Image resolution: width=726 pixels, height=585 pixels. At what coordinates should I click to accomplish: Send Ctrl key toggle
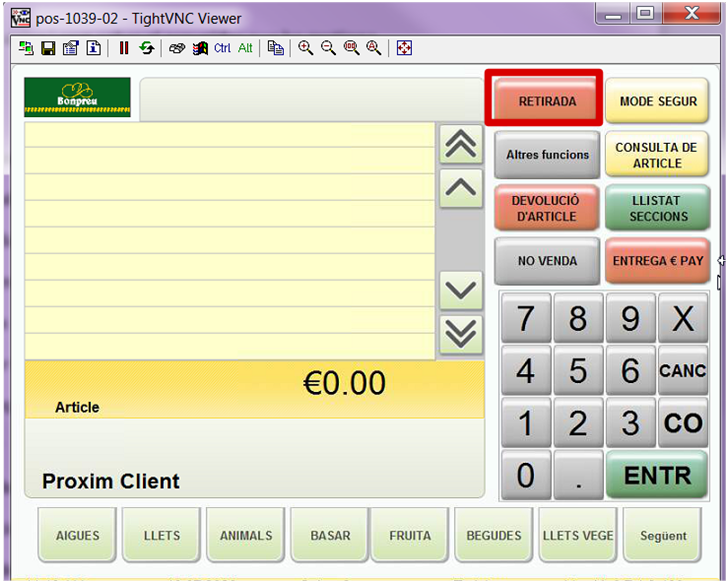222,48
